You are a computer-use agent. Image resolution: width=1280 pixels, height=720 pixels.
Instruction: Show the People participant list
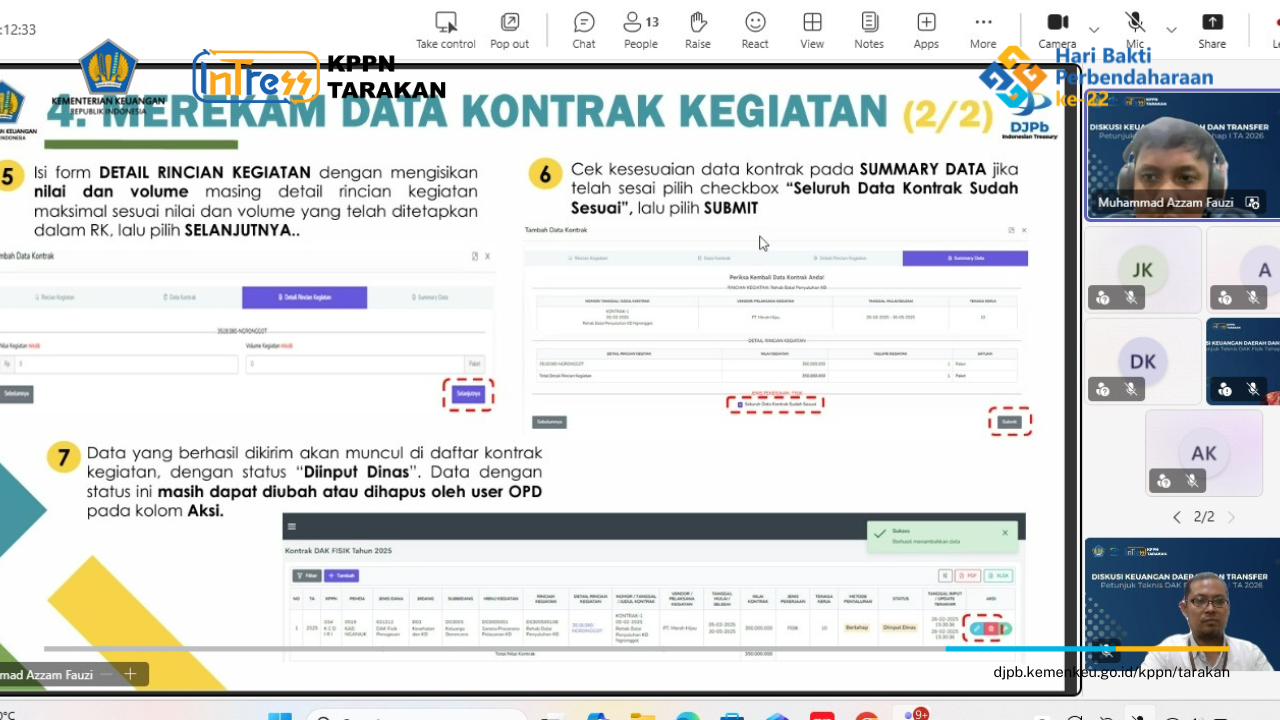(x=641, y=30)
